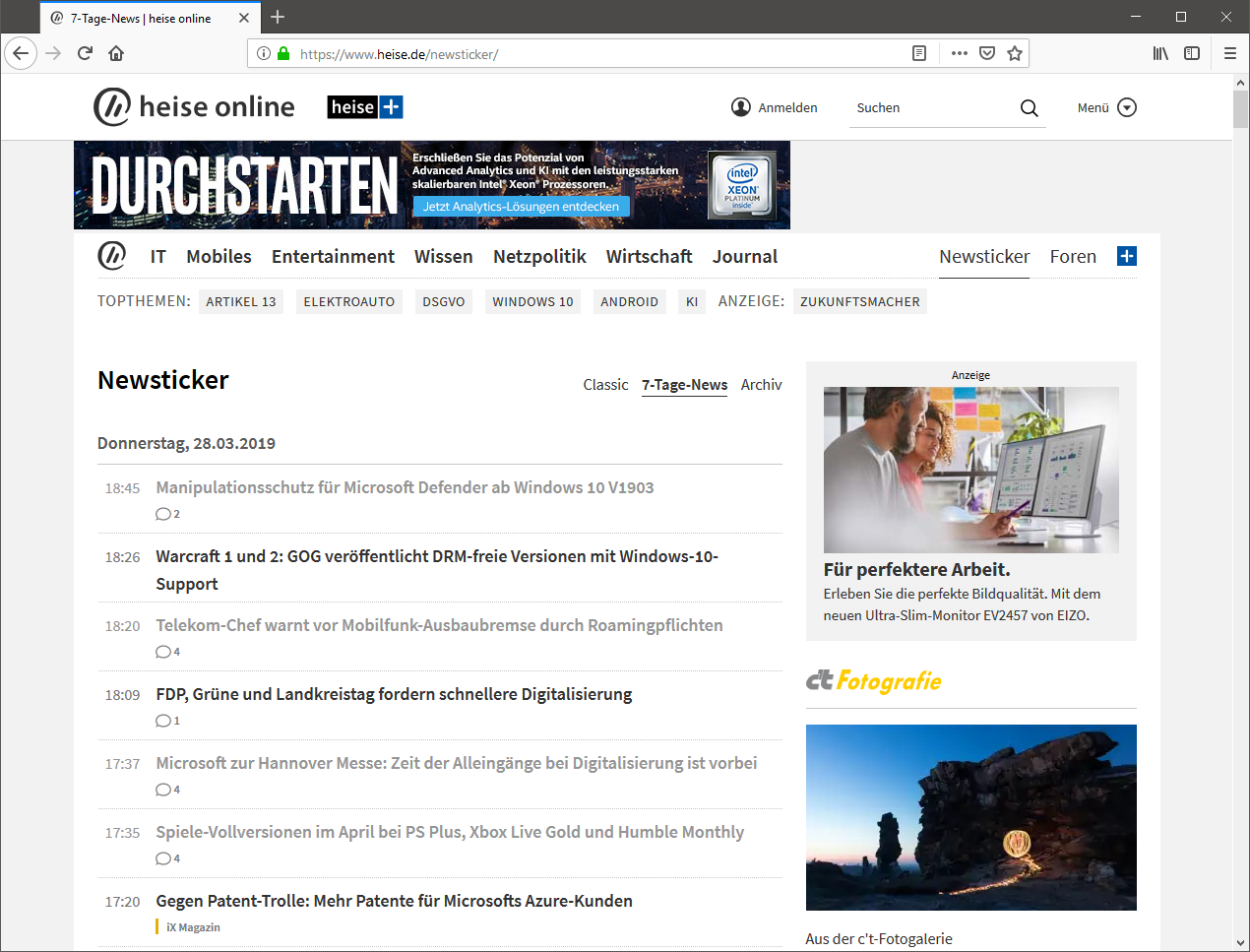
Task: Click the Intel Durchstarten banner ad
Action: tap(432, 185)
